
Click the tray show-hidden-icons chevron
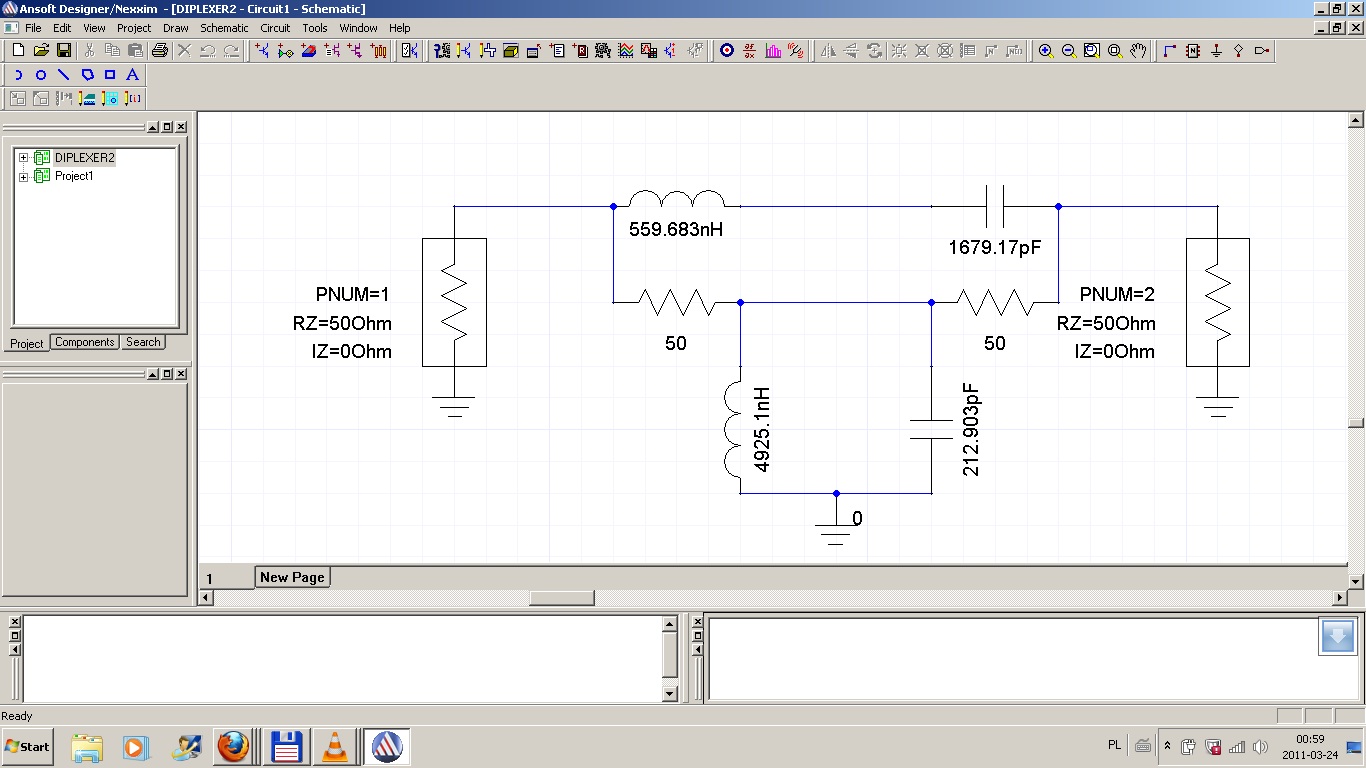(1166, 746)
